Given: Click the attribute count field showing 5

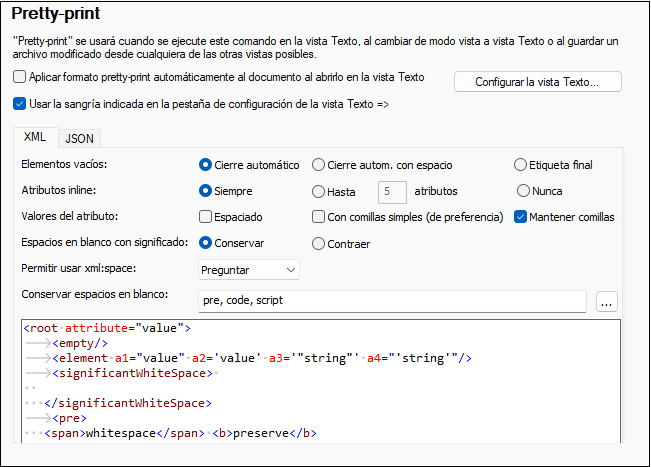Looking at the screenshot, I should 392,191.
